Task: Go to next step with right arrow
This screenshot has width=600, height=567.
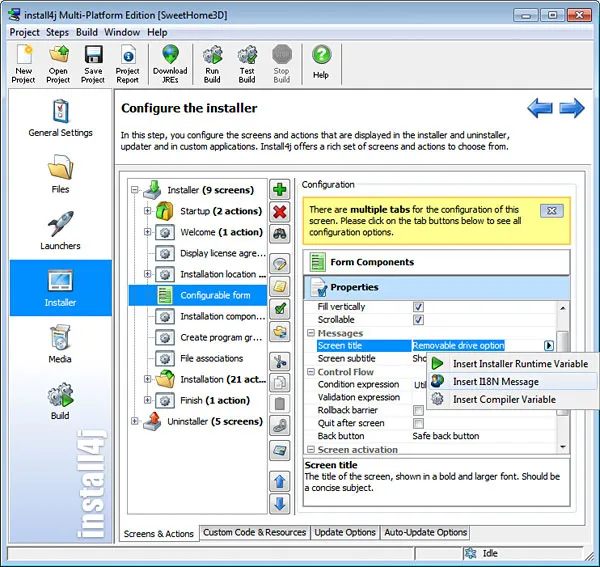Action: coord(572,108)
